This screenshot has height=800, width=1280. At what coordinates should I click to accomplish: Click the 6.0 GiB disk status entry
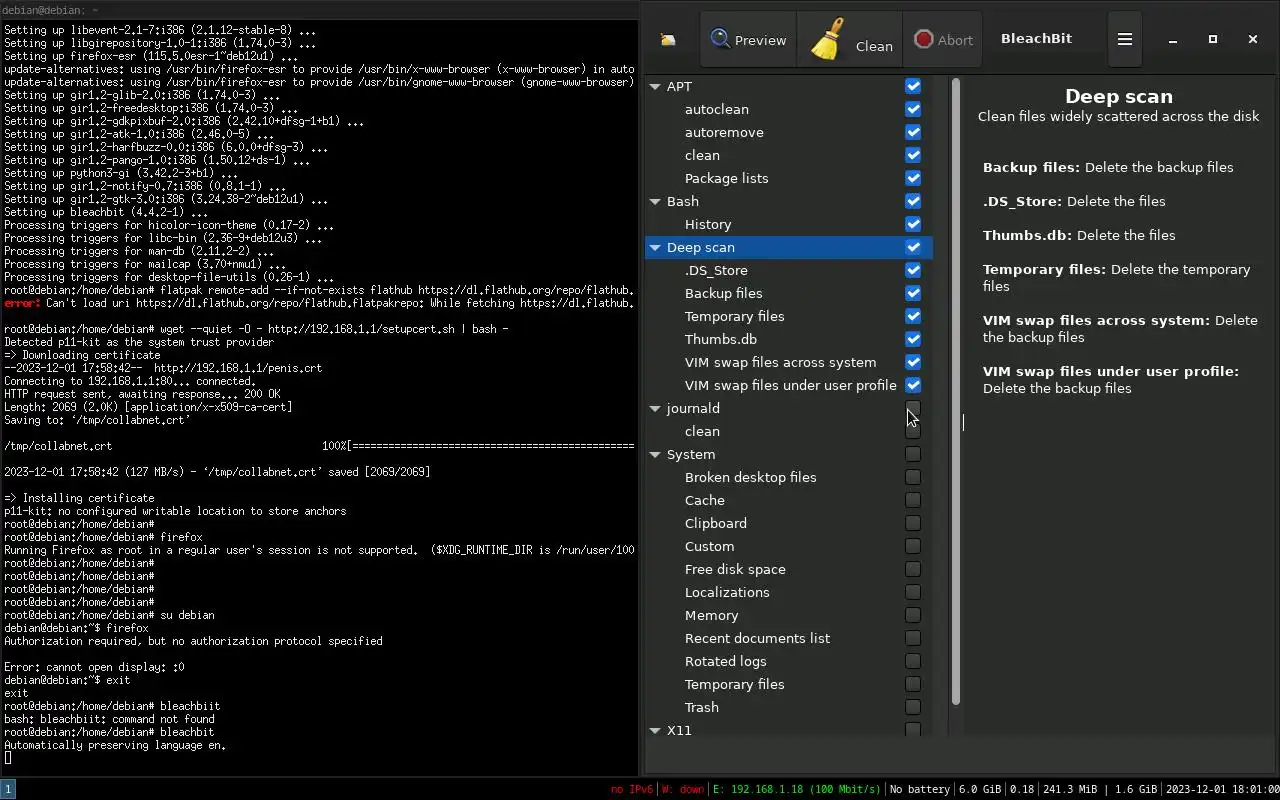coord(980,789)
